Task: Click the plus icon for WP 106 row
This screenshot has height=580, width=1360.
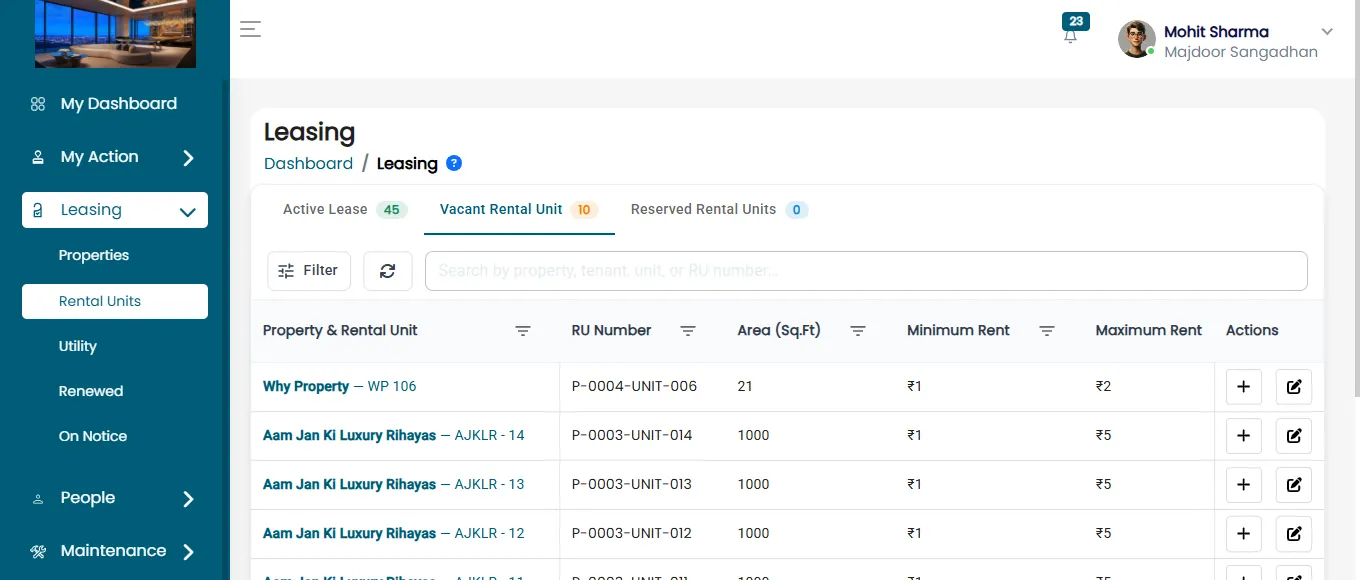Action: point(1243,387)
